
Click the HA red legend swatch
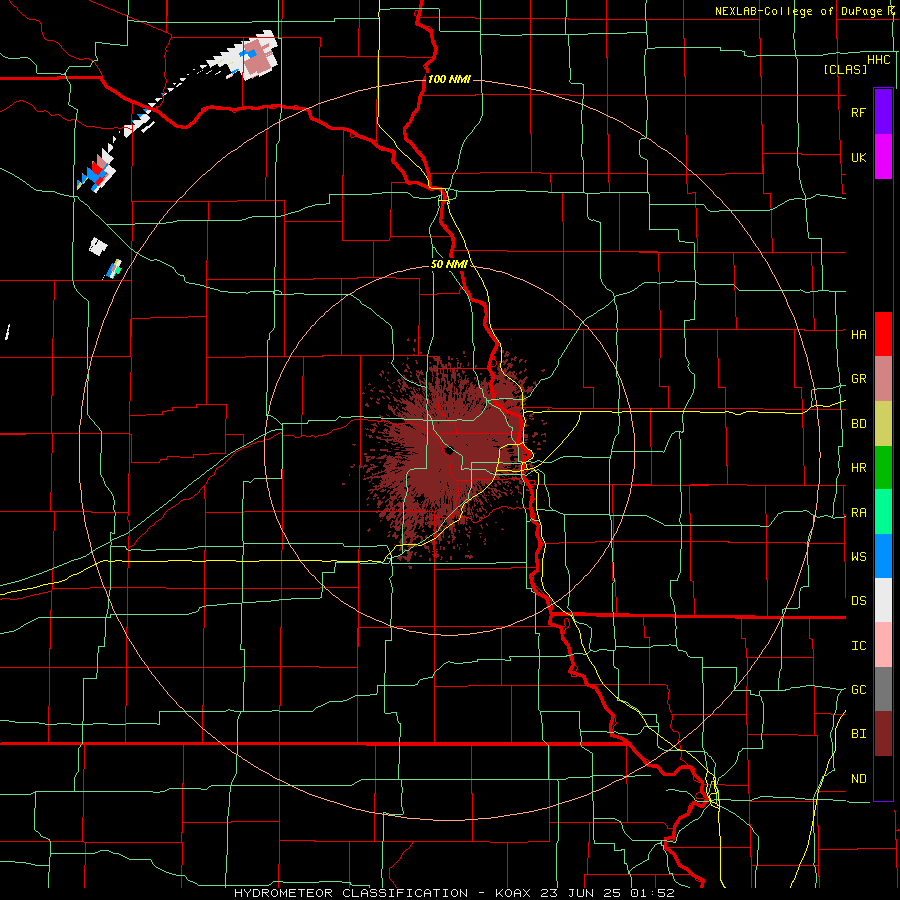(883, 334)
